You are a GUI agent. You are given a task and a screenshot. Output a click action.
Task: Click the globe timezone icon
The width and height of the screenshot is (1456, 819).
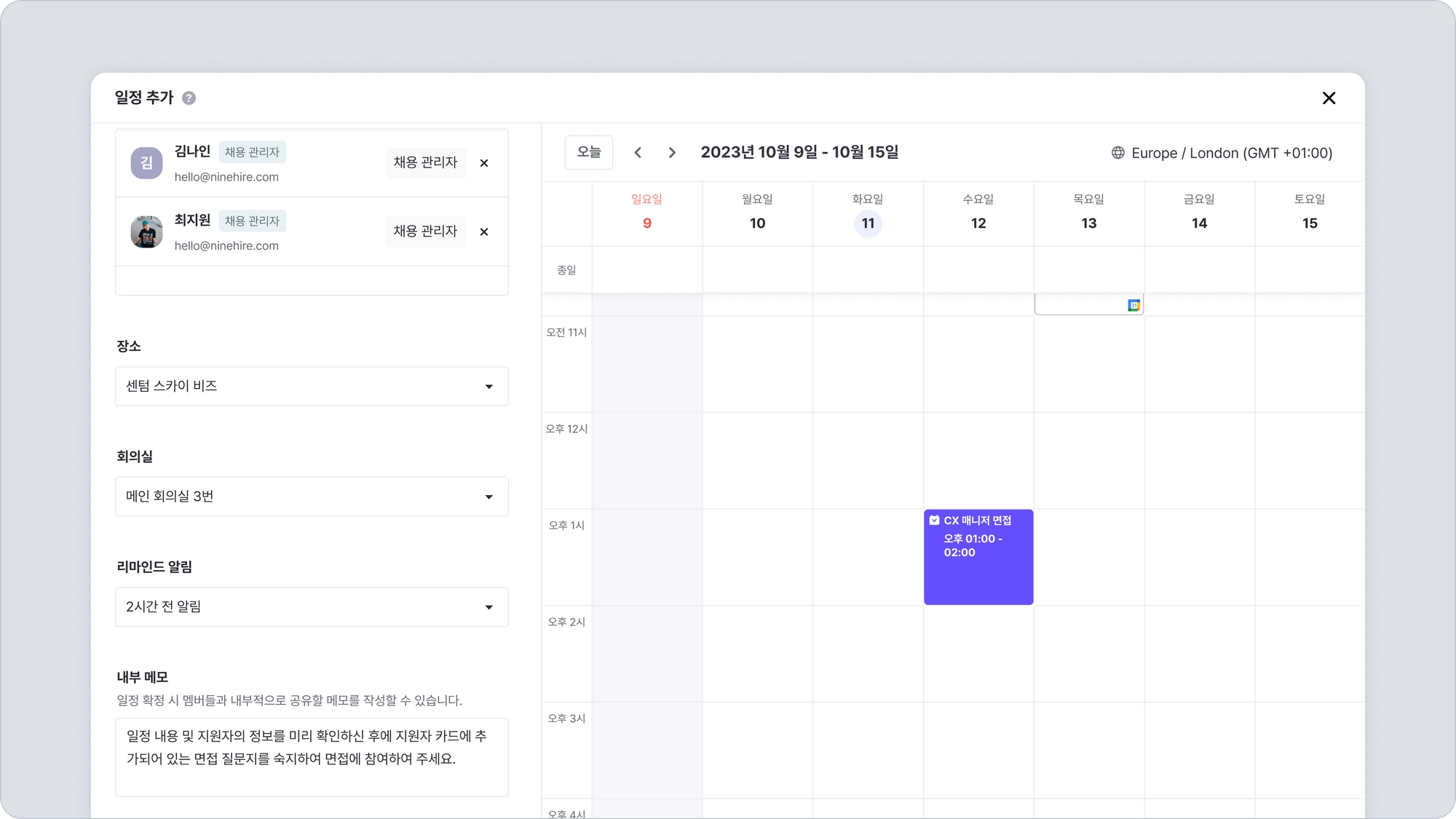[x=1118, y=153]
